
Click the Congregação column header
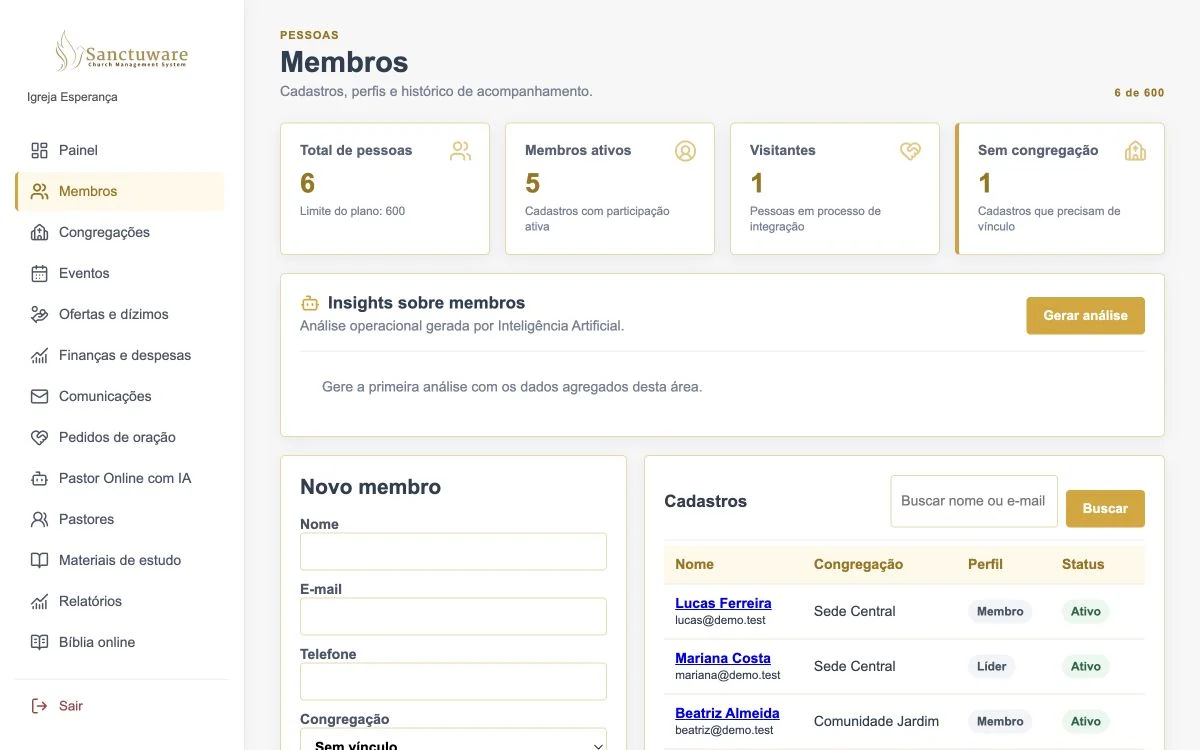point(858,564)
